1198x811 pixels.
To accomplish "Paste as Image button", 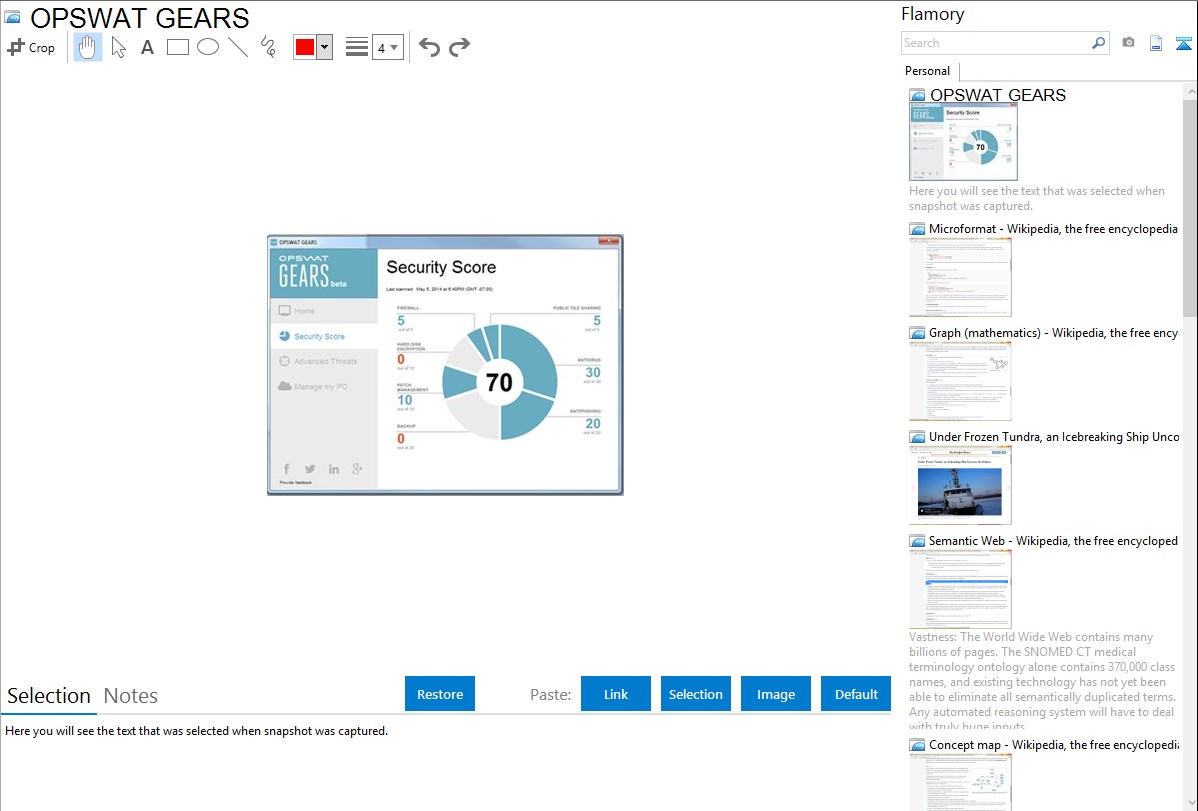I will 775,694.
